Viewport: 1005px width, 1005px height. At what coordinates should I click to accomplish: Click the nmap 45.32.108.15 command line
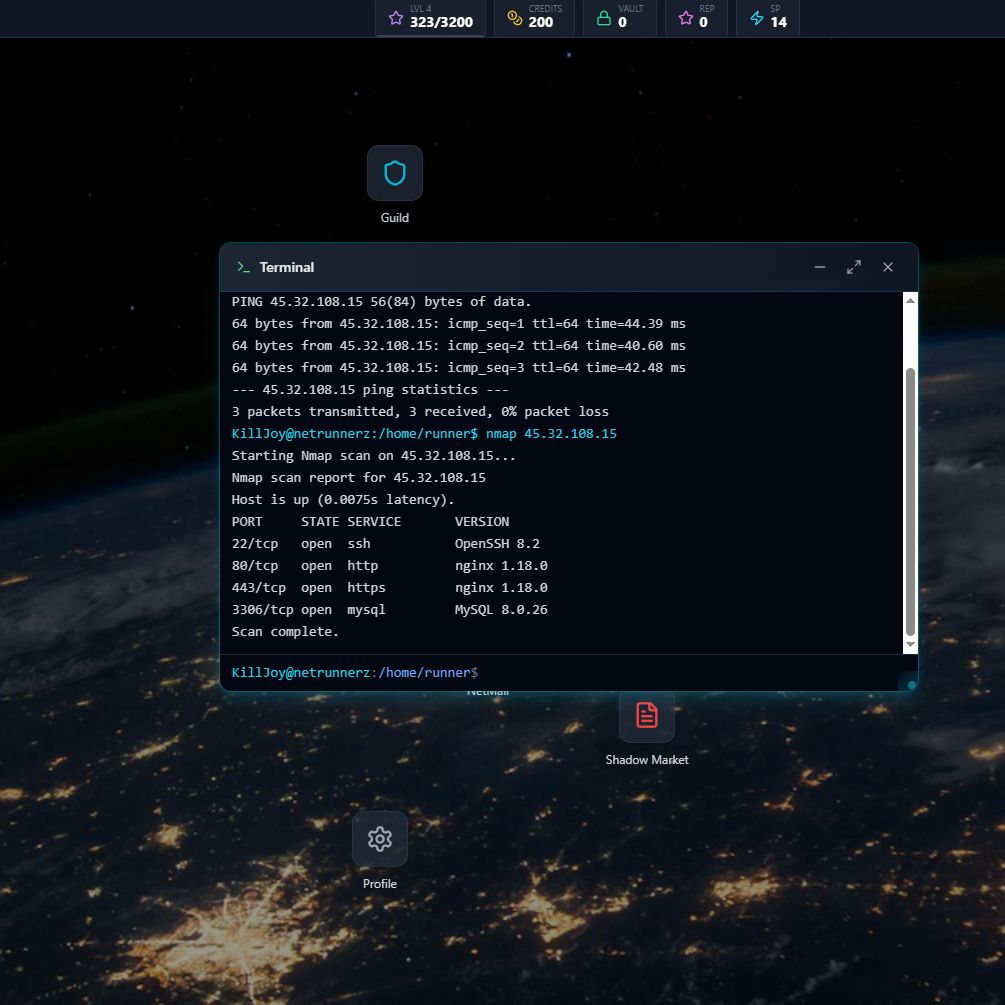click(550, 434)
